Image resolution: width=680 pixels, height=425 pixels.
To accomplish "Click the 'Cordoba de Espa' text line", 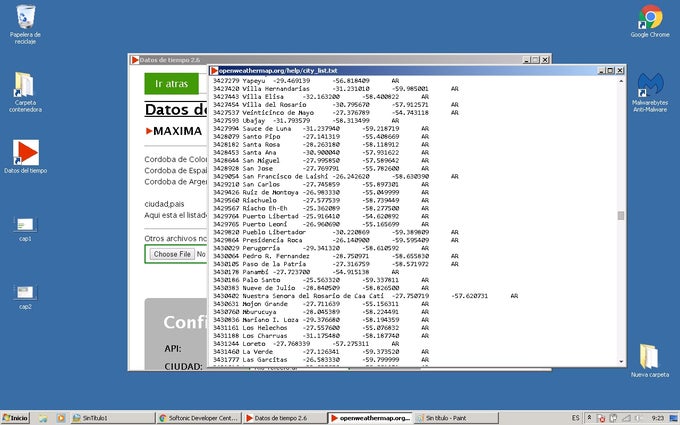I will (x=176, y=170).
